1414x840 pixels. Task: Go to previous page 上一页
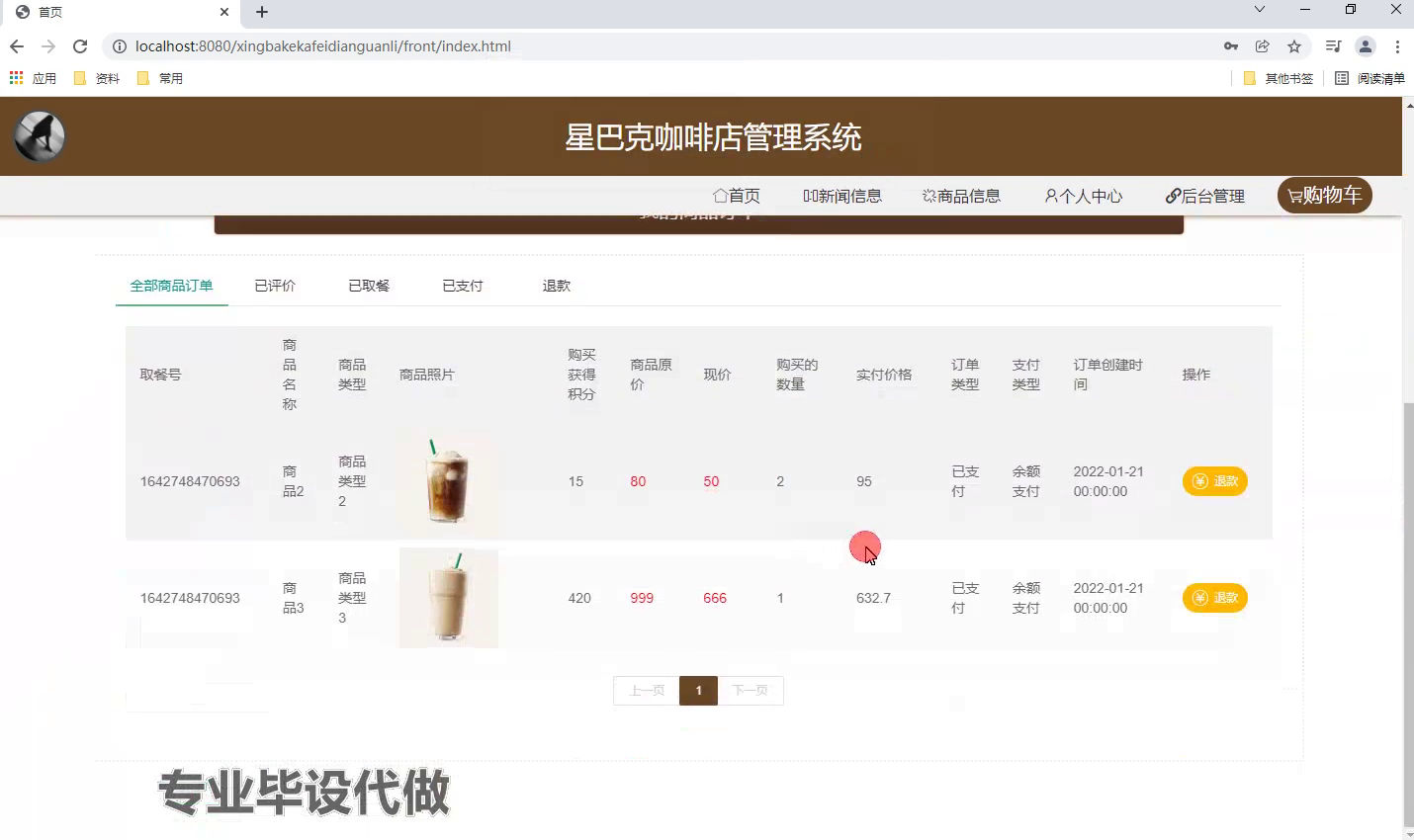(x=647, y=691)
